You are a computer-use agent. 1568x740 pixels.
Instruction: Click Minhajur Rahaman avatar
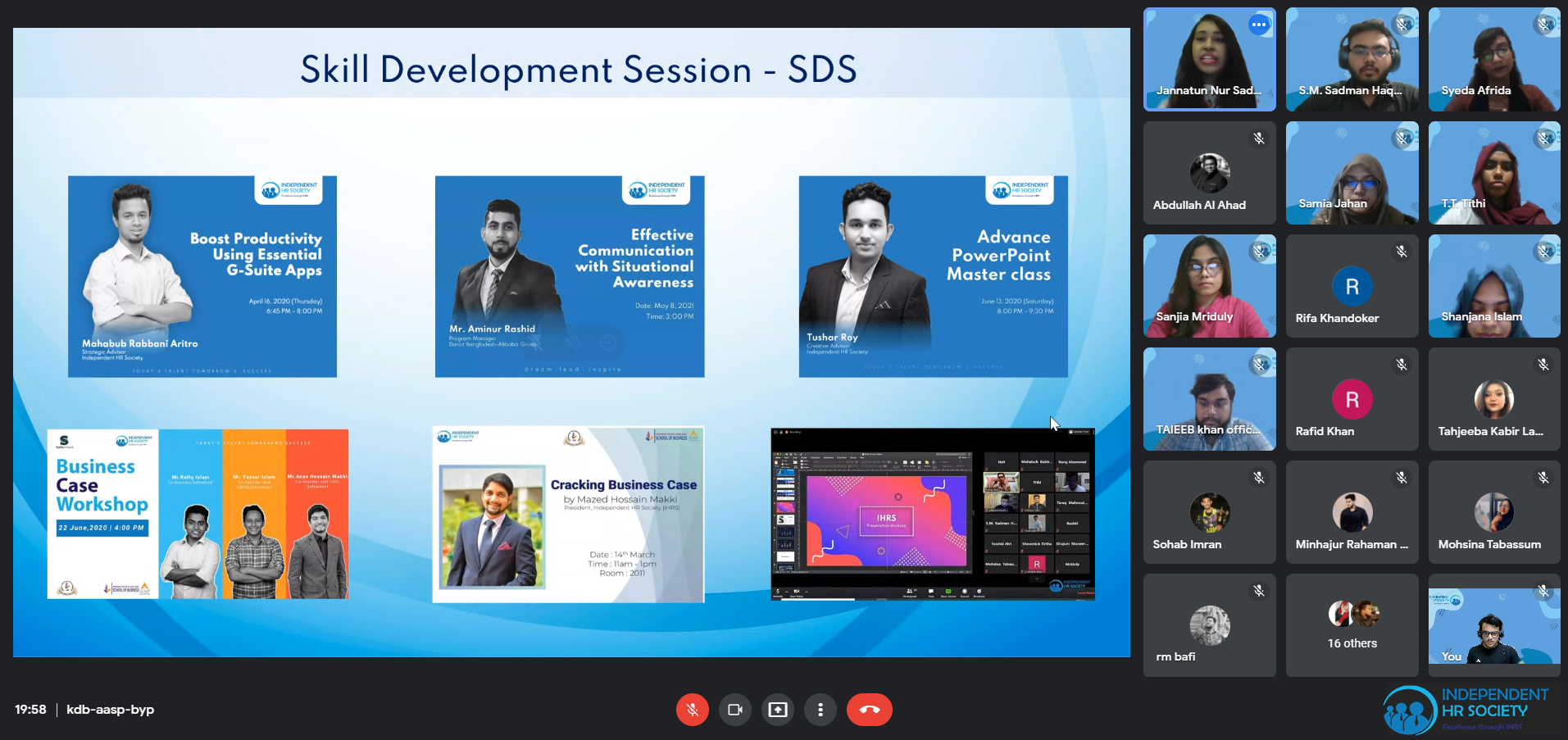point(1352,513)
